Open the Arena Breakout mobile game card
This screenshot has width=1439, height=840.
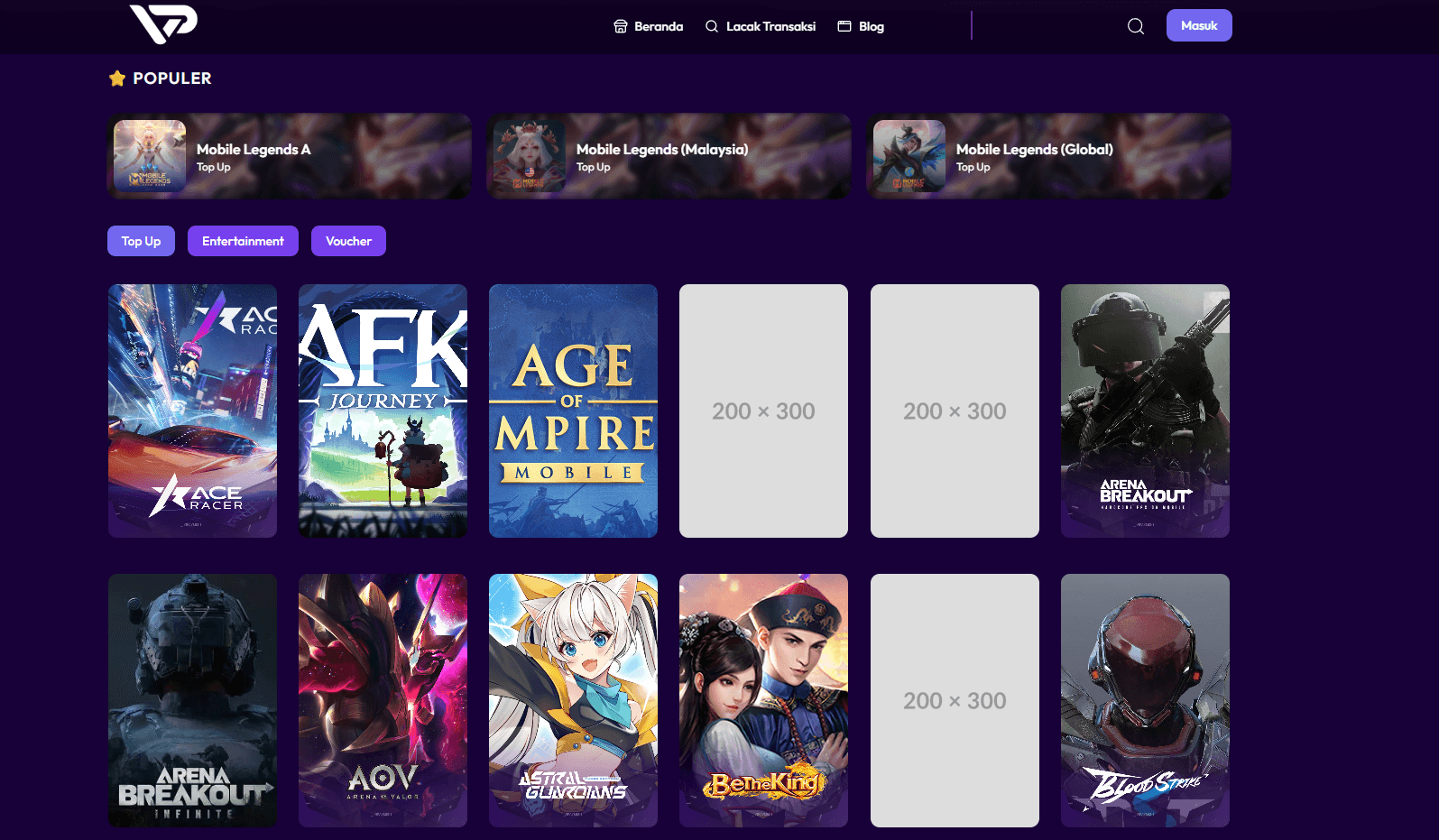1145,411
